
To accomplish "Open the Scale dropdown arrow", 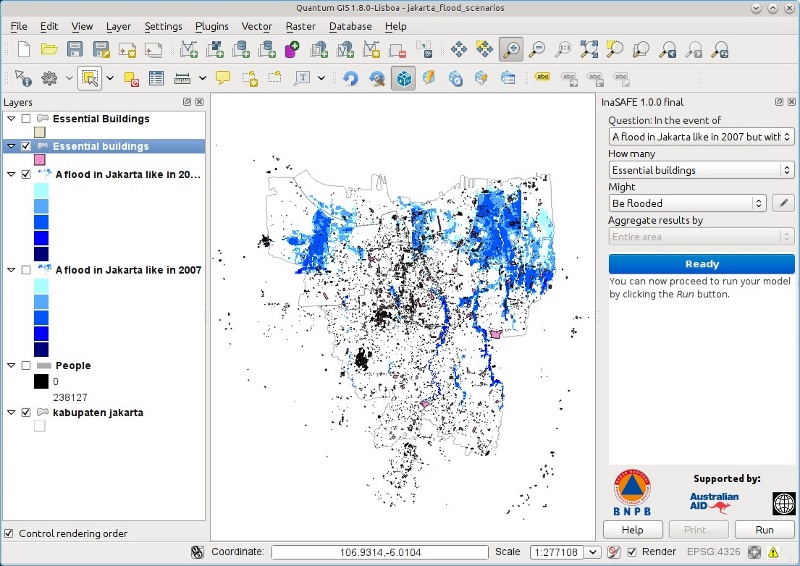I will coord(593,552).
